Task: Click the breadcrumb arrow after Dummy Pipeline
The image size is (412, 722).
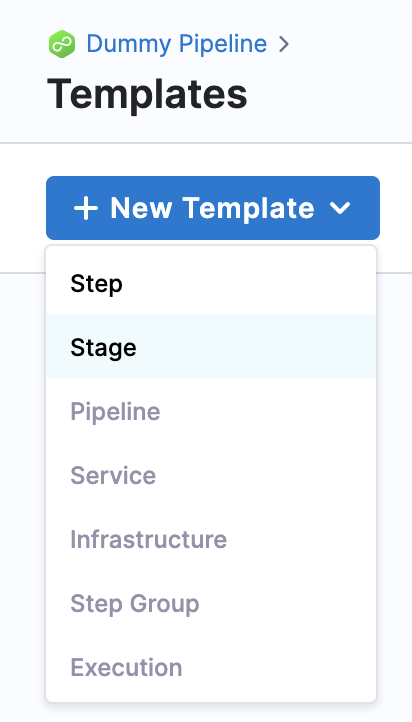Action: [x=284, y=44]
